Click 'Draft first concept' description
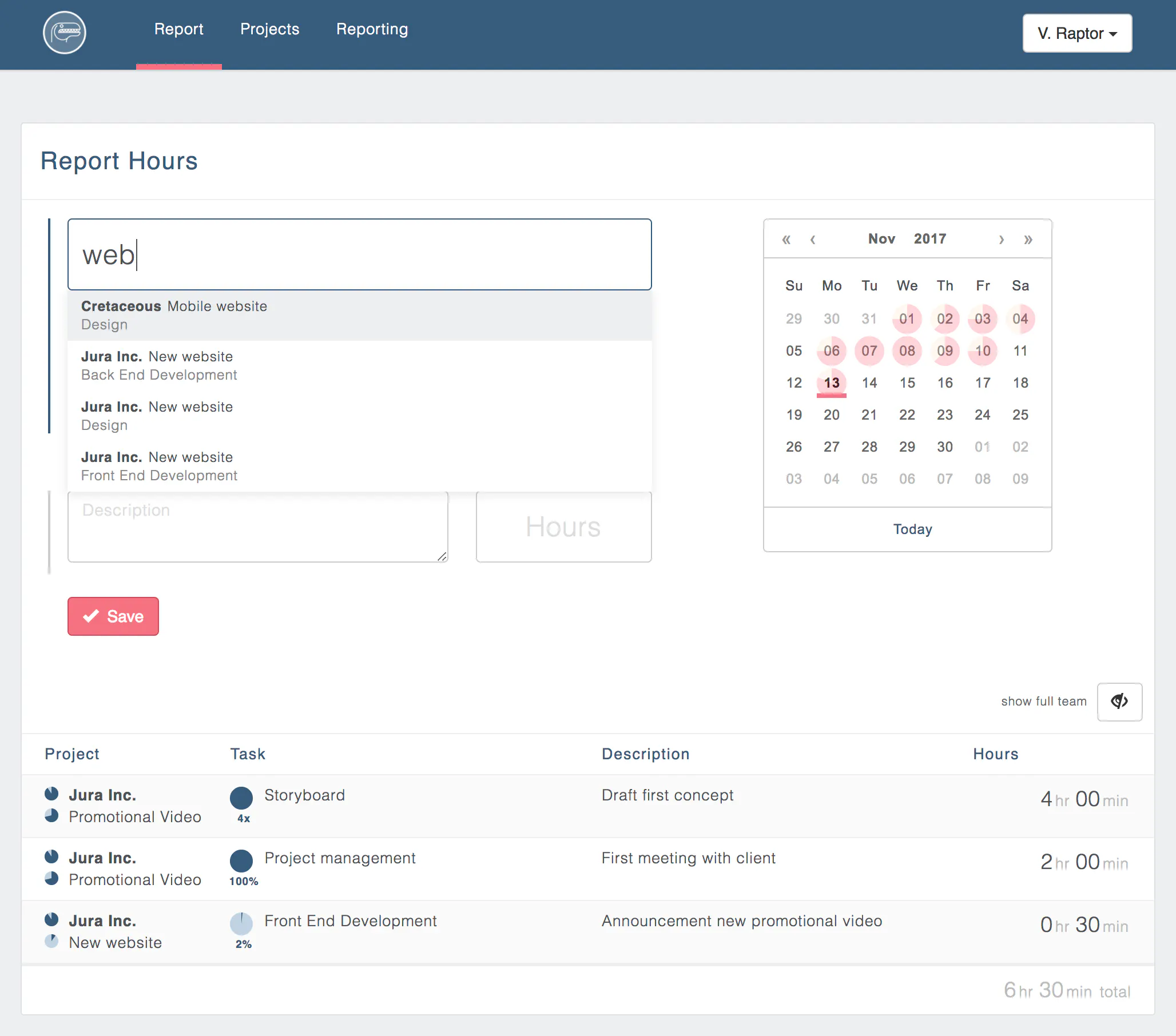This screenshot has height=1036, width=1176. point(668,795)
